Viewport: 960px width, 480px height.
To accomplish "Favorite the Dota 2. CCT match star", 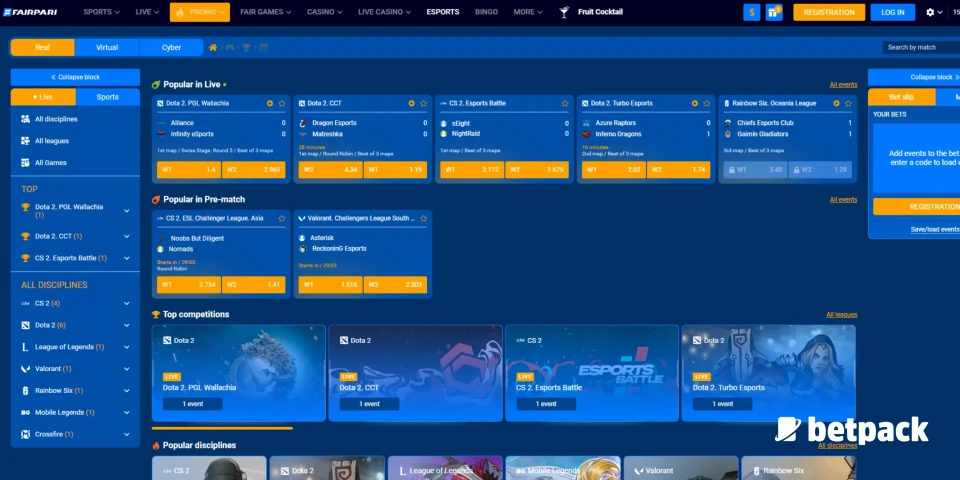I will [423, 103].
